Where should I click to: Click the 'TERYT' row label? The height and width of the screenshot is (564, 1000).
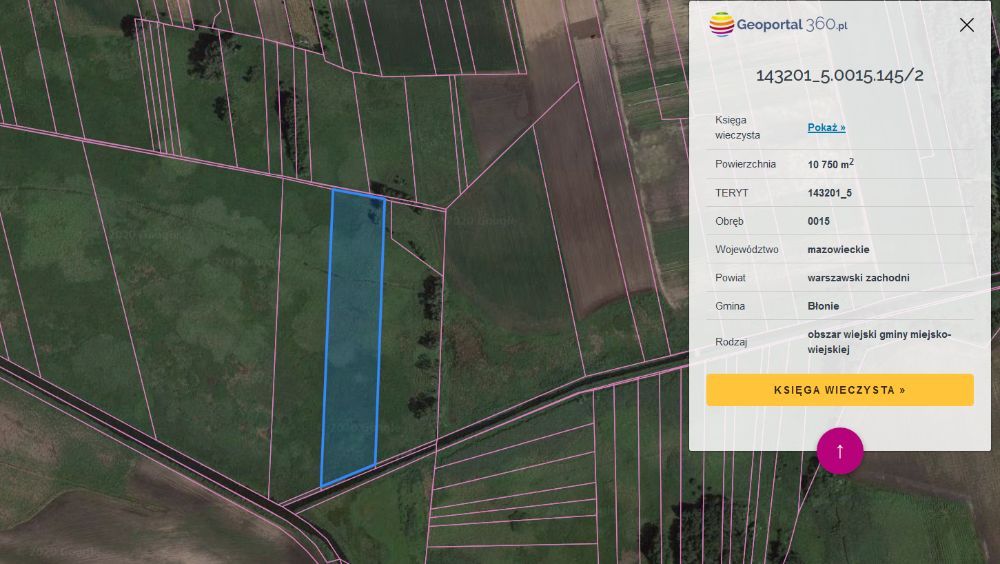click(732, 193)
